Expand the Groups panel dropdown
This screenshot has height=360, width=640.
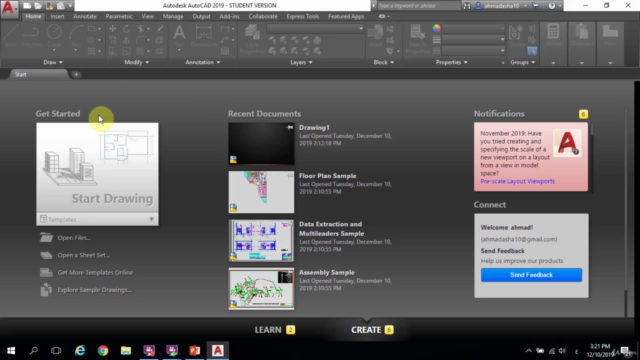click(522, 62)
